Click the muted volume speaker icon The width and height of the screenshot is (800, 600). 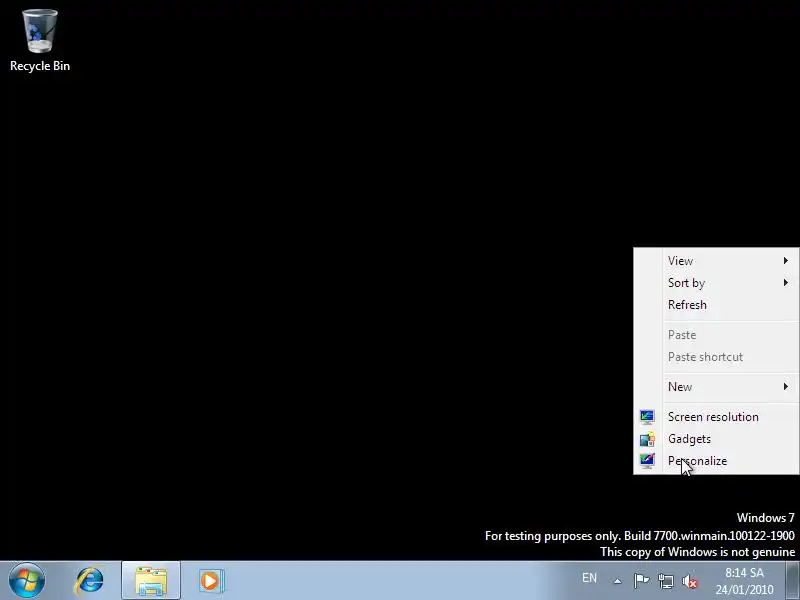tap(690, 581)
